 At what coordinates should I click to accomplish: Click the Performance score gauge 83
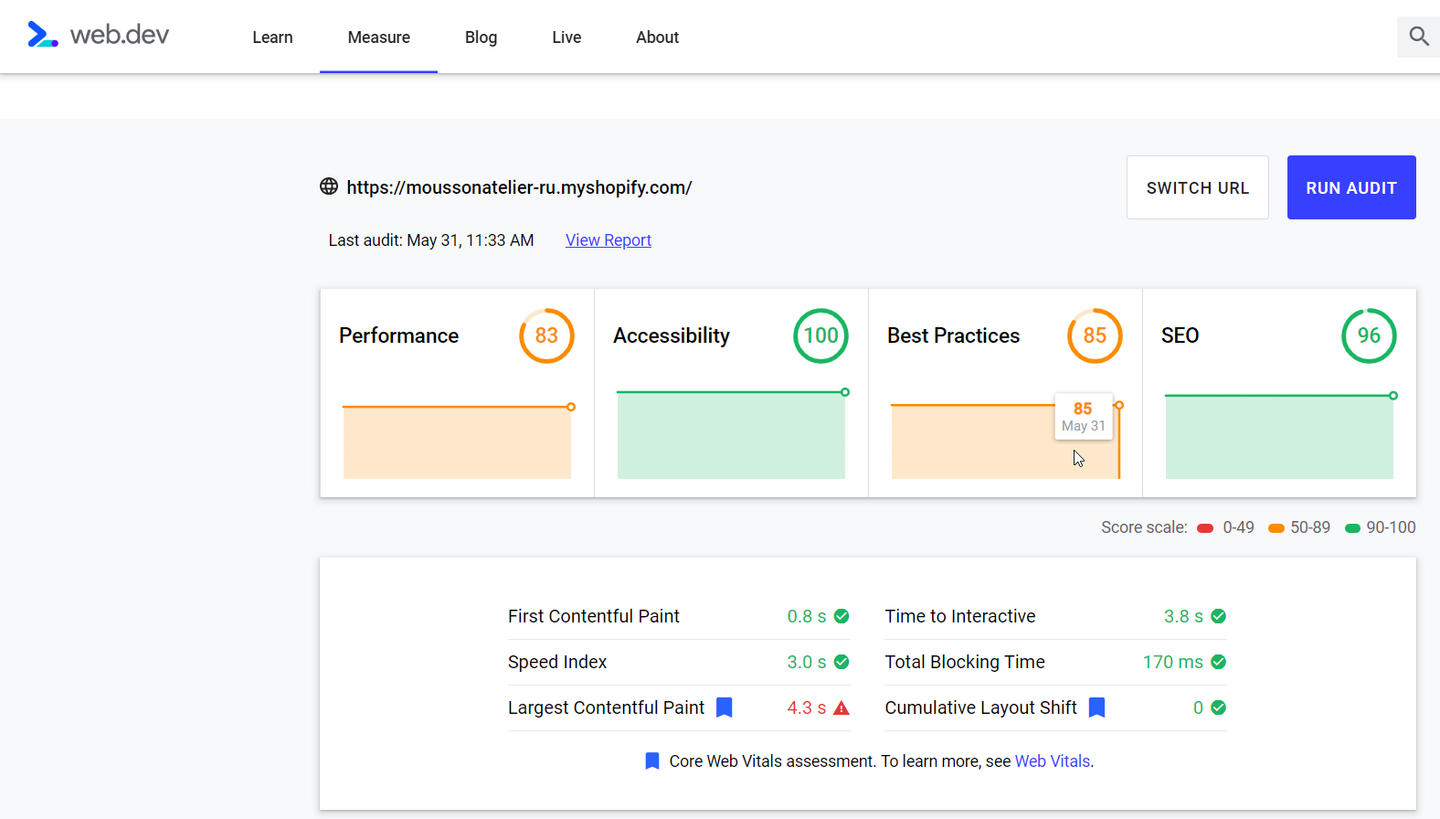[x=546, y=336]
